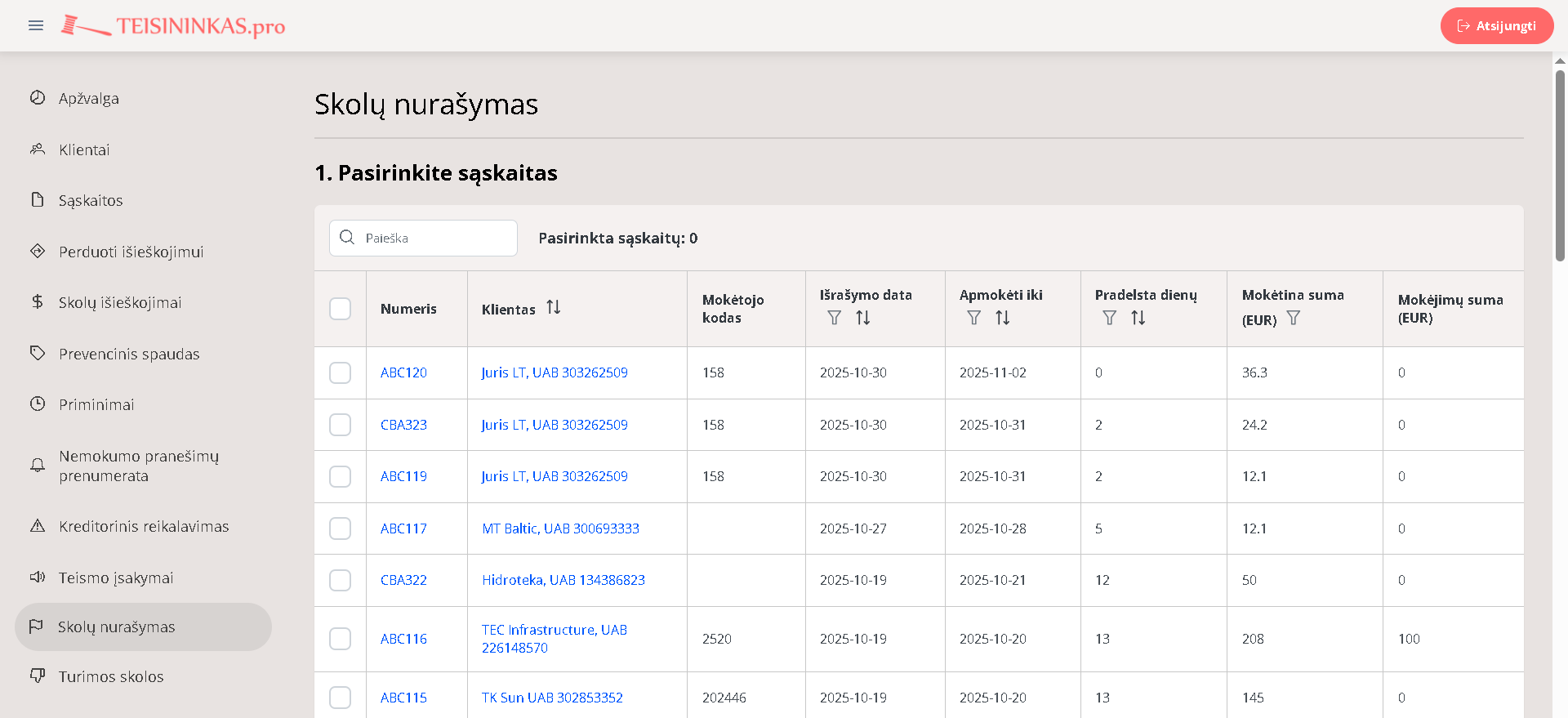The height and width of the screenshot is (718, 1568).
Task: Click the warning triangle icon for Kreditorinis reikalavimas
Action: tap(38, 526)
